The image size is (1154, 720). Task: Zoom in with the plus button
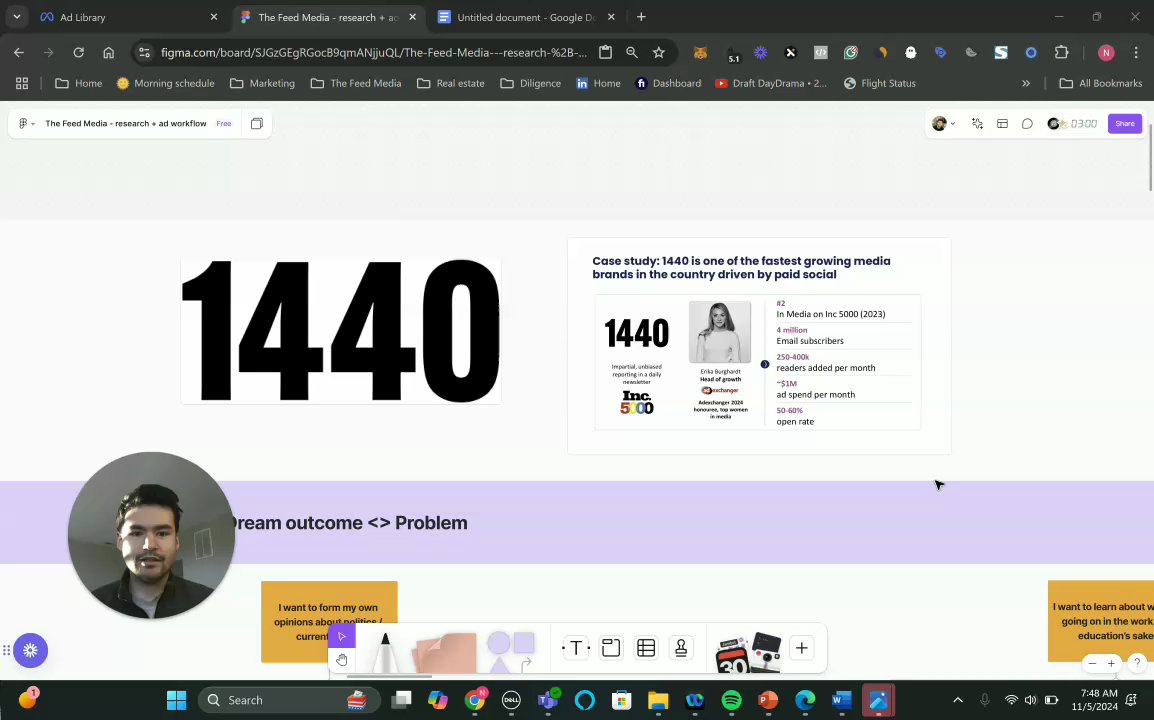[x=1111, y=663]
